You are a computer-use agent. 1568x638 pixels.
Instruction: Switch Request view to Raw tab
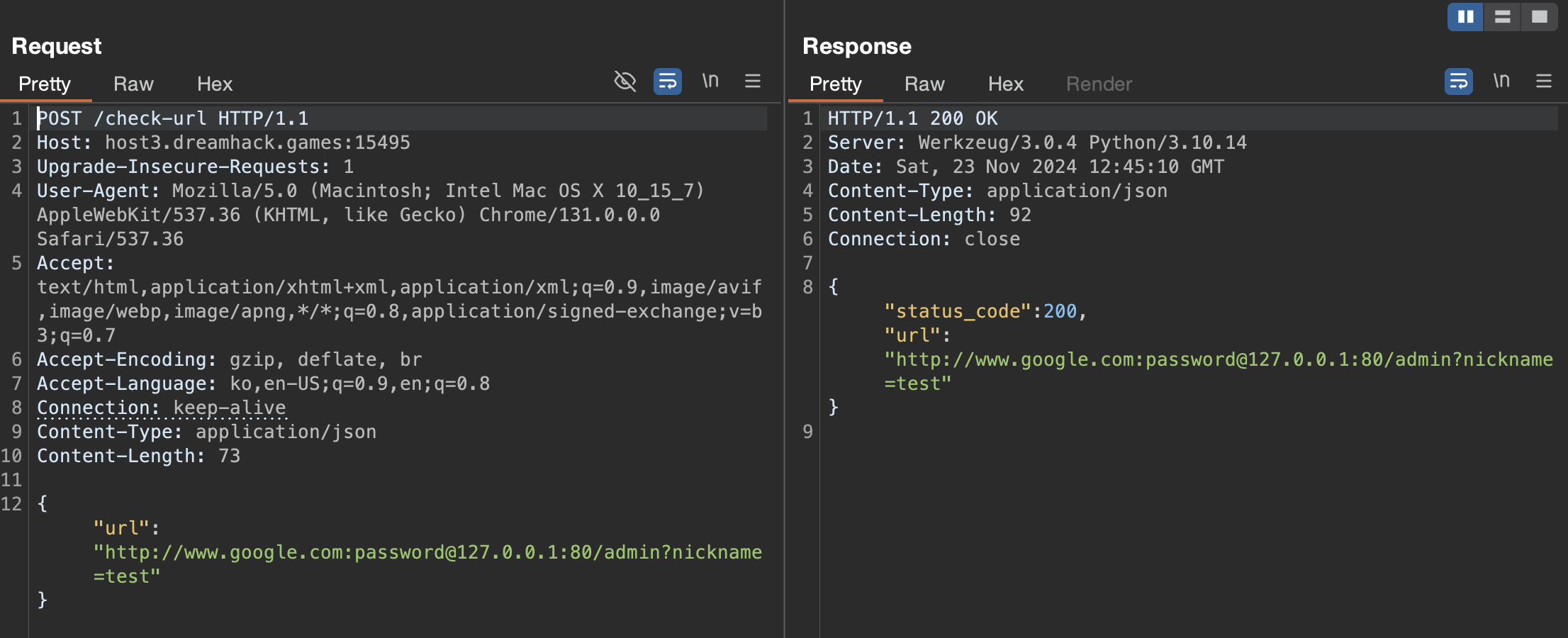click(133, 84)
